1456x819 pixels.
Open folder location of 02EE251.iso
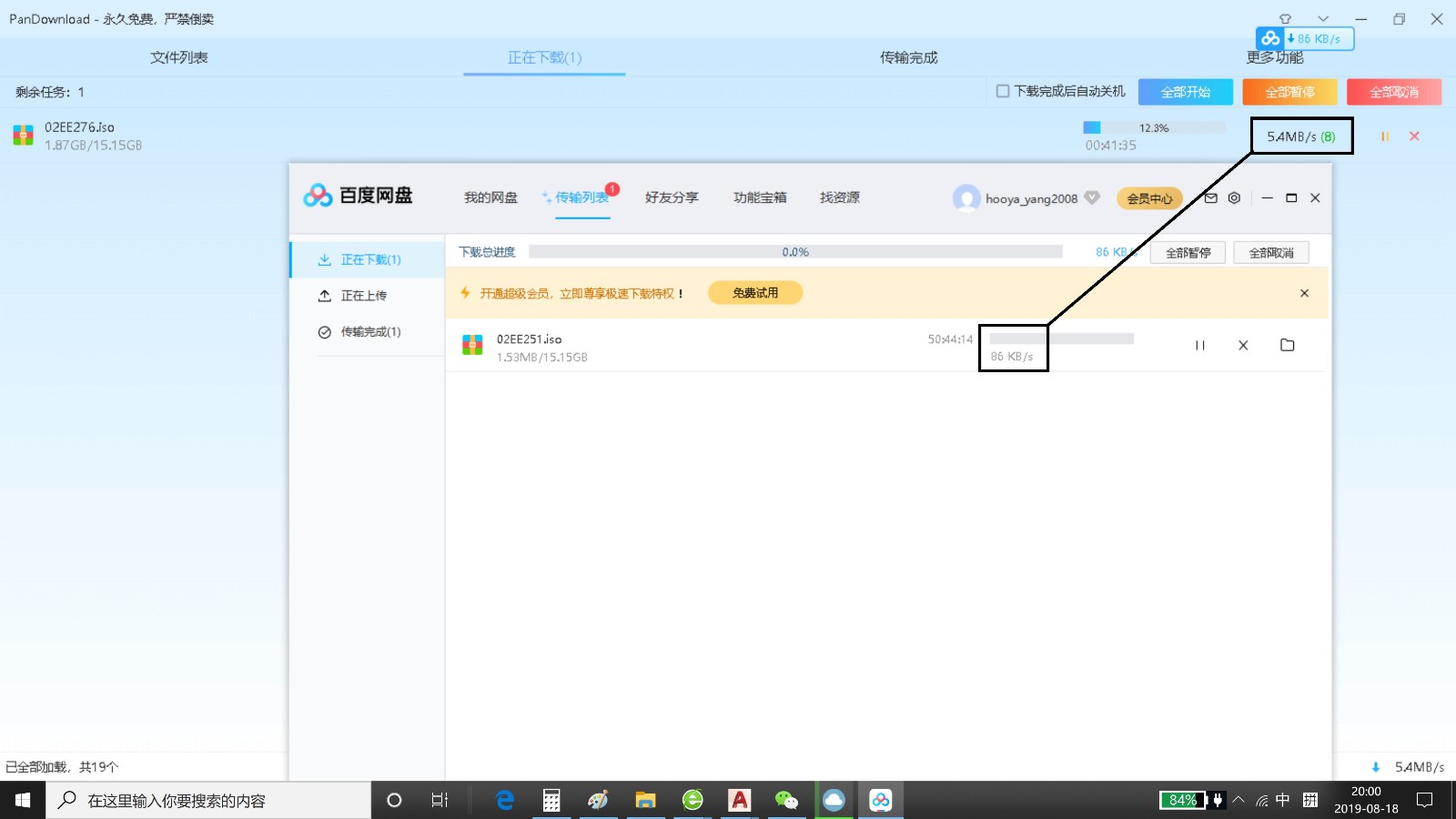coord(1287,345)
